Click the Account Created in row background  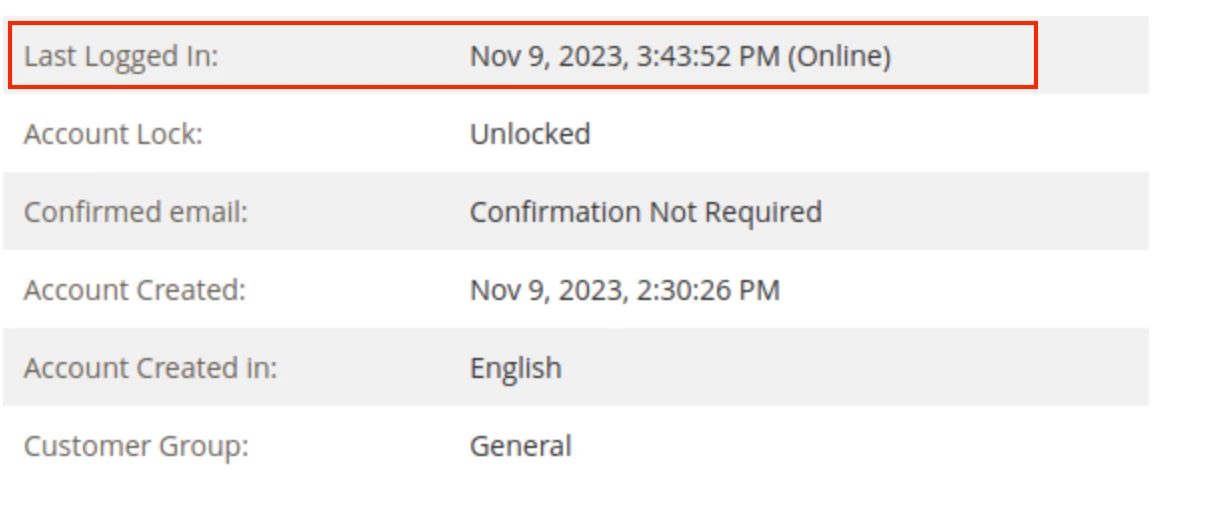pyautogui.click(x=576, y=368)
